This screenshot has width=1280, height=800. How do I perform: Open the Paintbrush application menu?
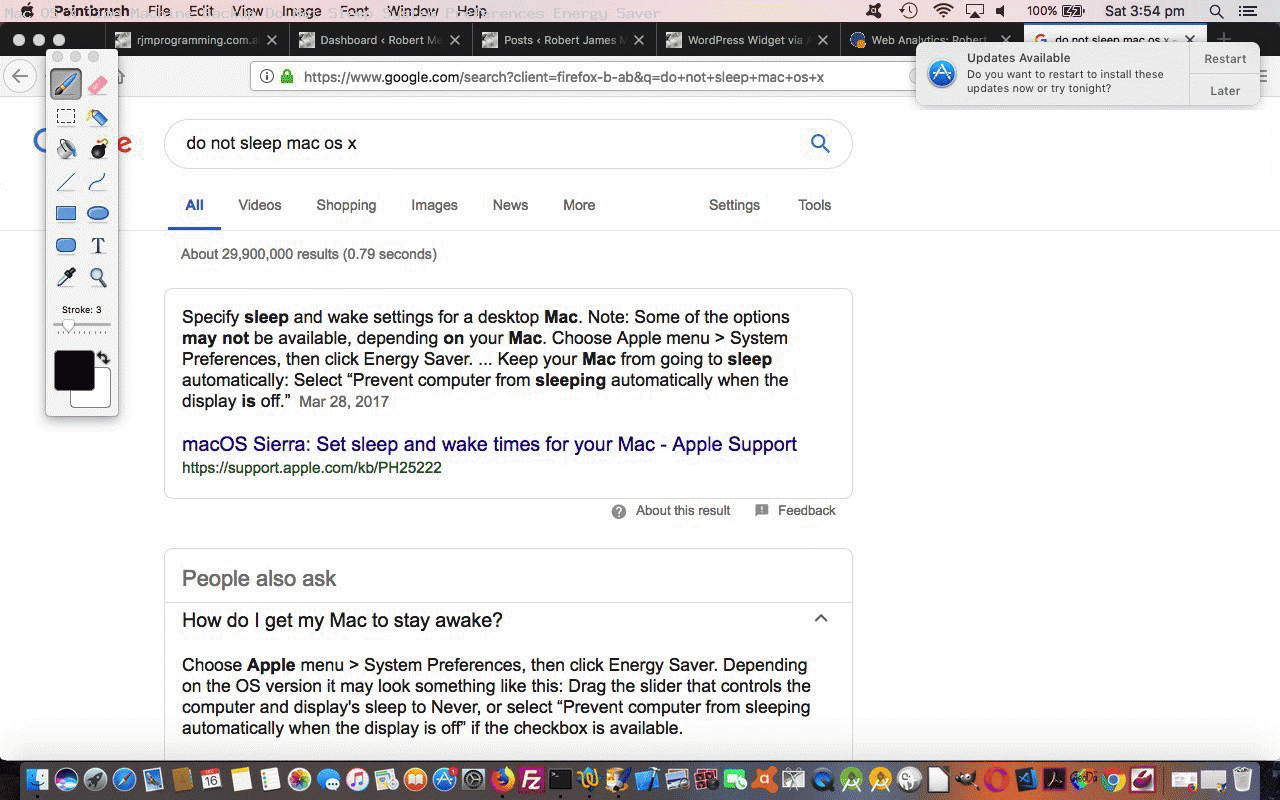click(x=91, y=11)
